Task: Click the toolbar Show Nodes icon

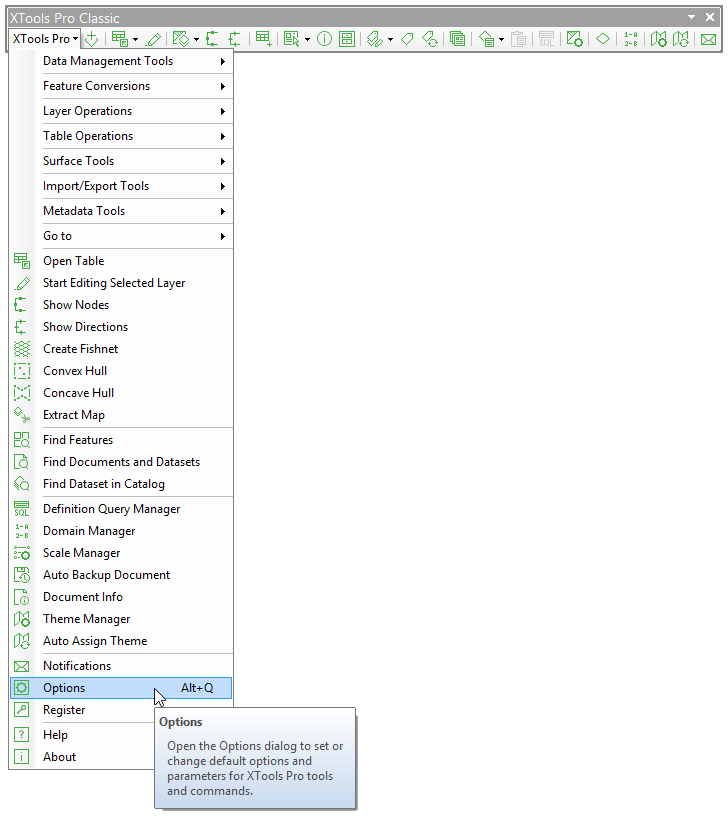Action: [x=212, y=39]
